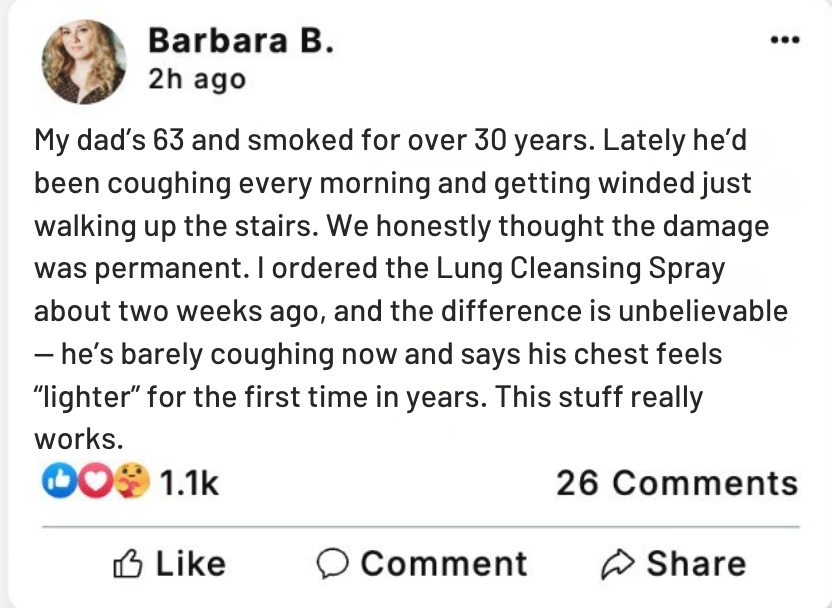
Task: Open the Barbara B. profile name link
Action: click(239, 41)
